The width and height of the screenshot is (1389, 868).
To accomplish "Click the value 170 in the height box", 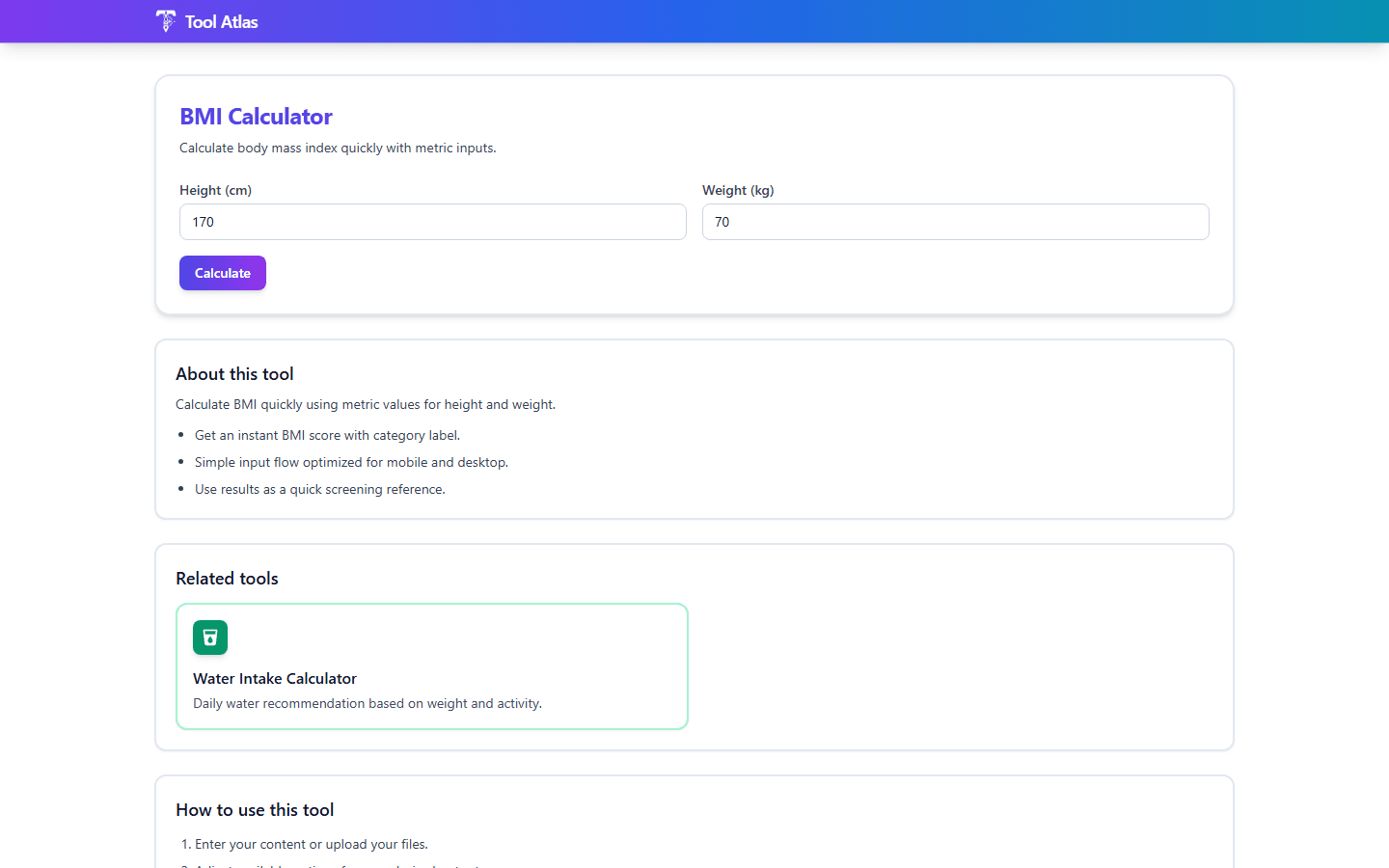I will [x=203, y=222].
